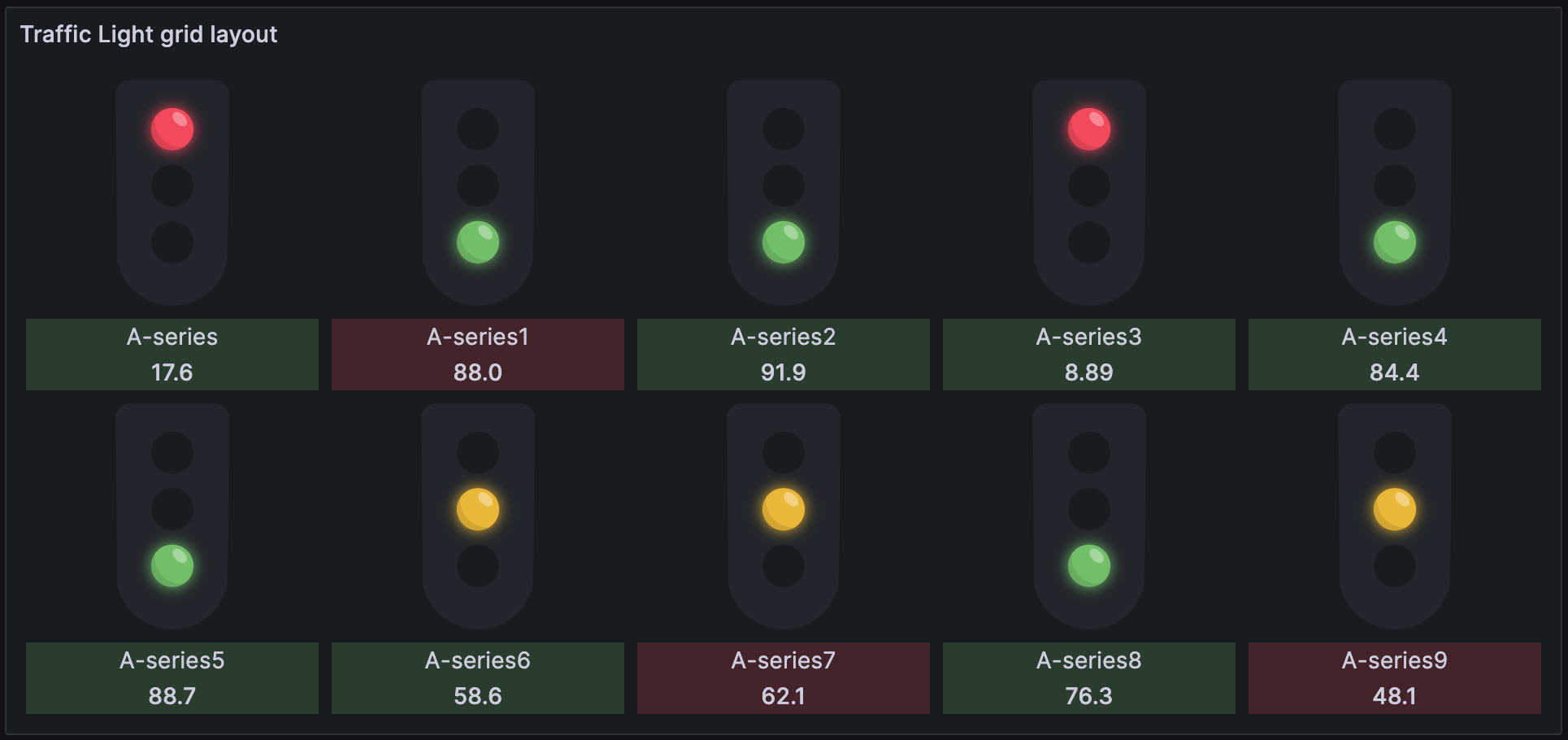Click the yellow light above A-series6
This screenshot has width=1568, height=740.
[478, 509]
